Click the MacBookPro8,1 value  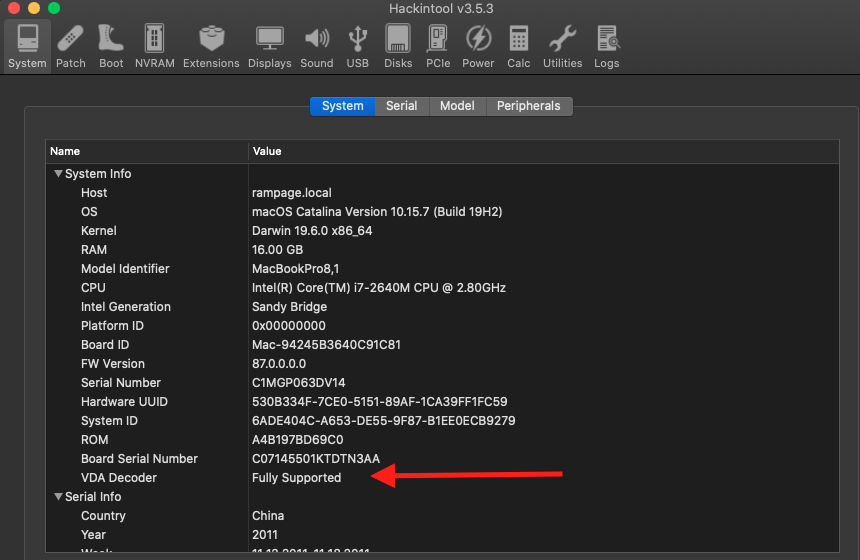[x=296, y=269]
